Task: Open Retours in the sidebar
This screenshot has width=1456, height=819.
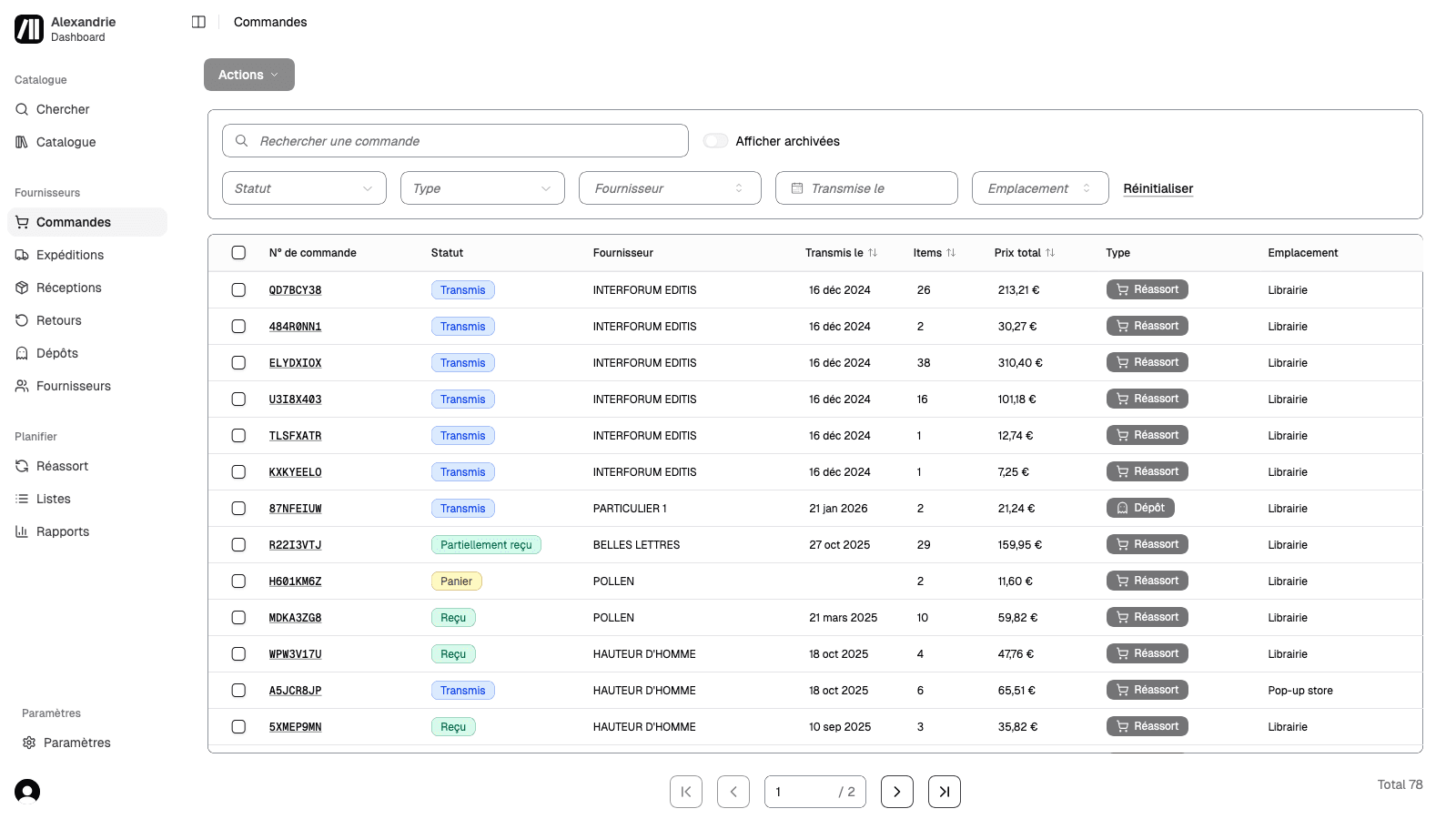Action: (x=87, y=320)
